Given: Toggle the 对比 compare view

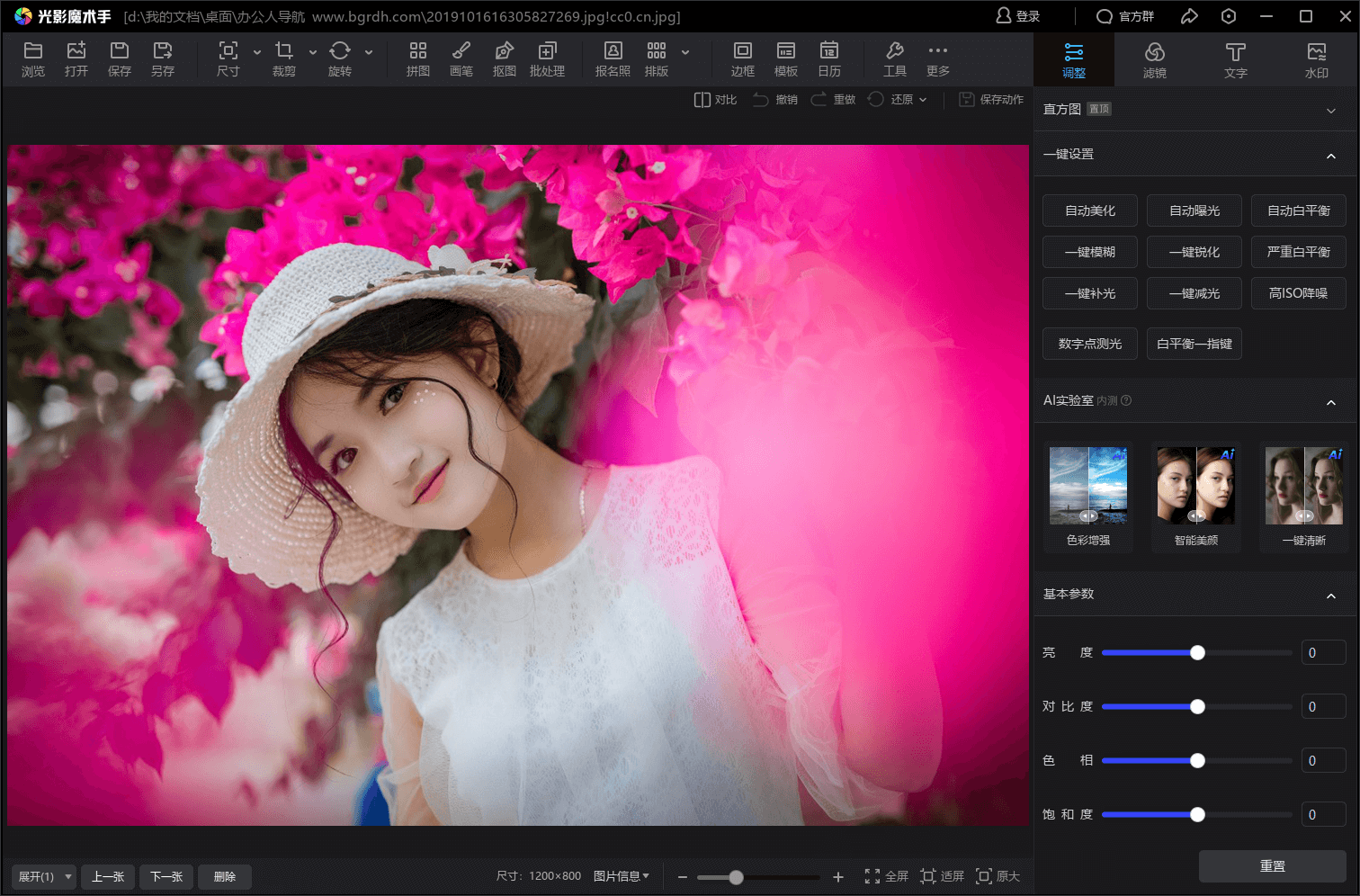Looking at the screenshot, I should tap(715, 100).
